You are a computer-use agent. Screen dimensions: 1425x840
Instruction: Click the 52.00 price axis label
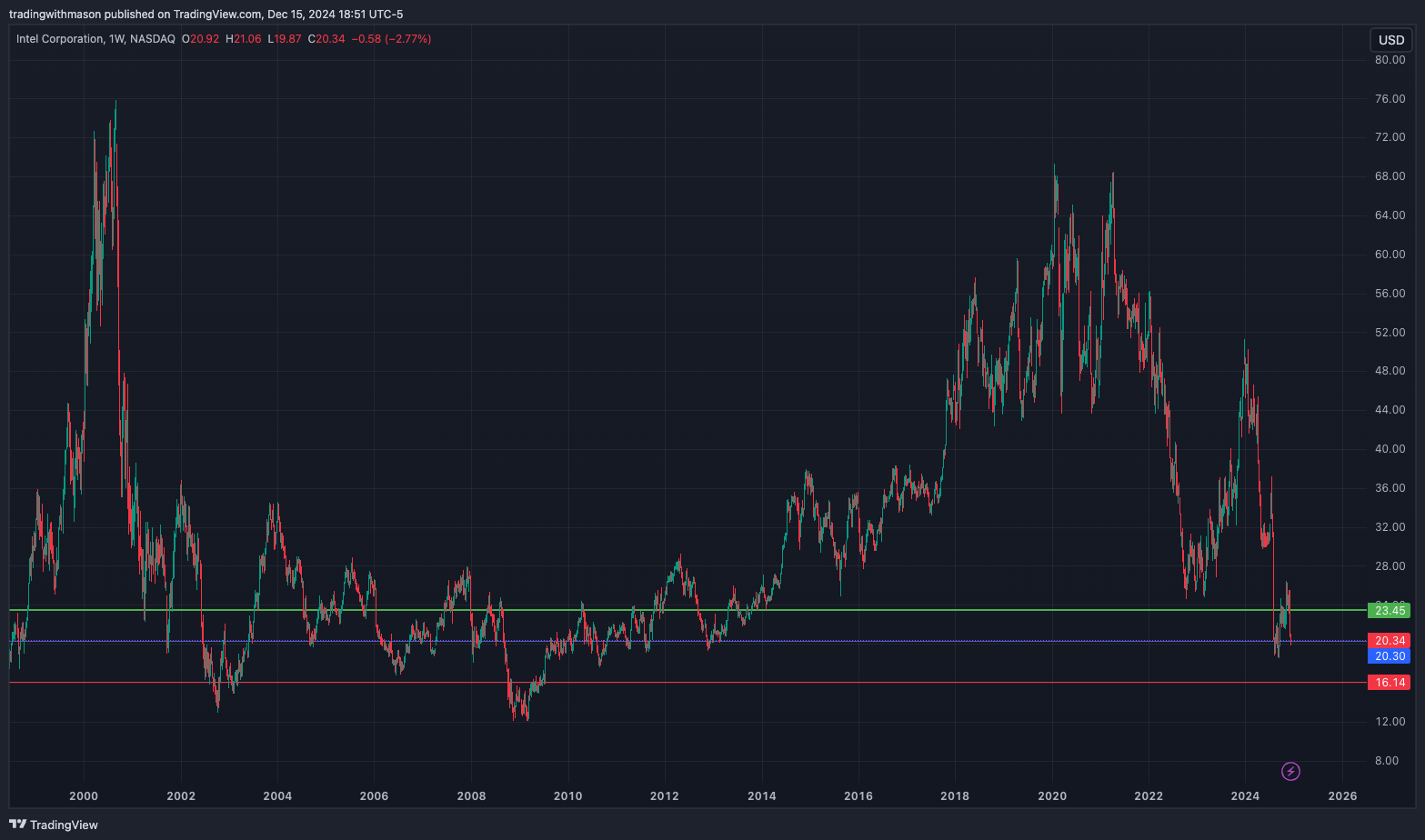[1390, 333]
